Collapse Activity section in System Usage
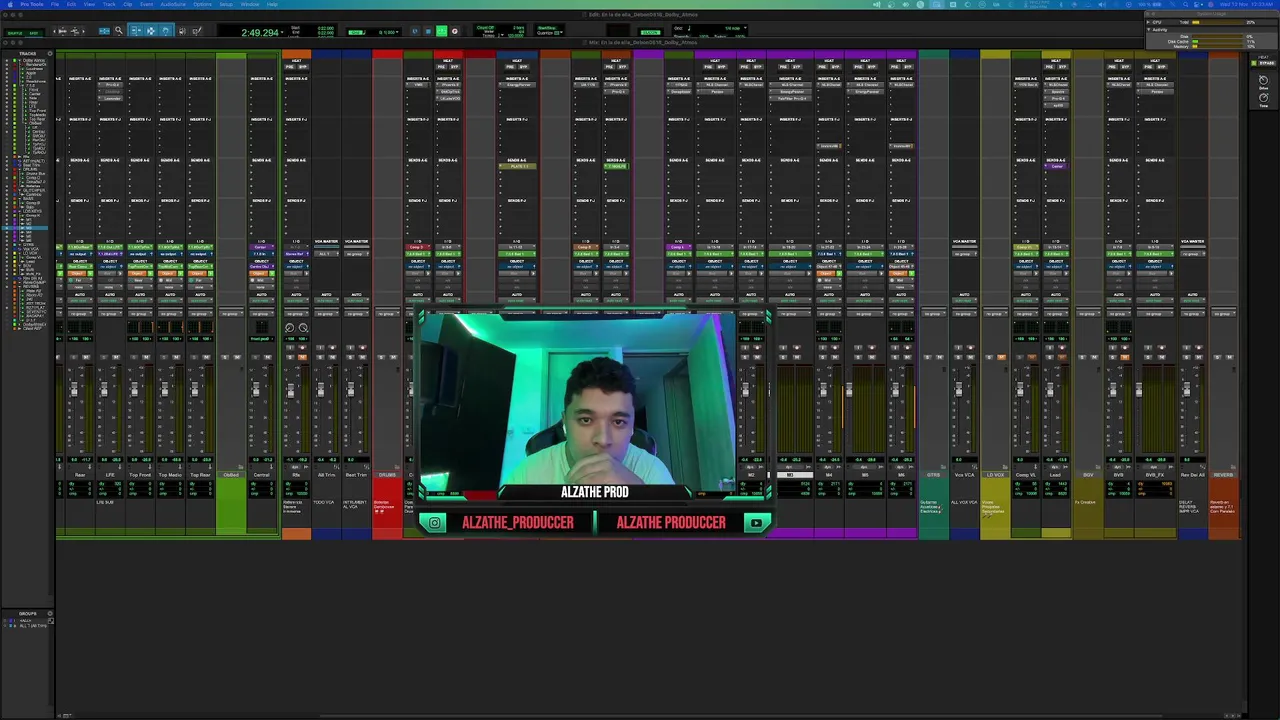The width and height of the screenshot is (1280, 720). tap(1150, 29)
